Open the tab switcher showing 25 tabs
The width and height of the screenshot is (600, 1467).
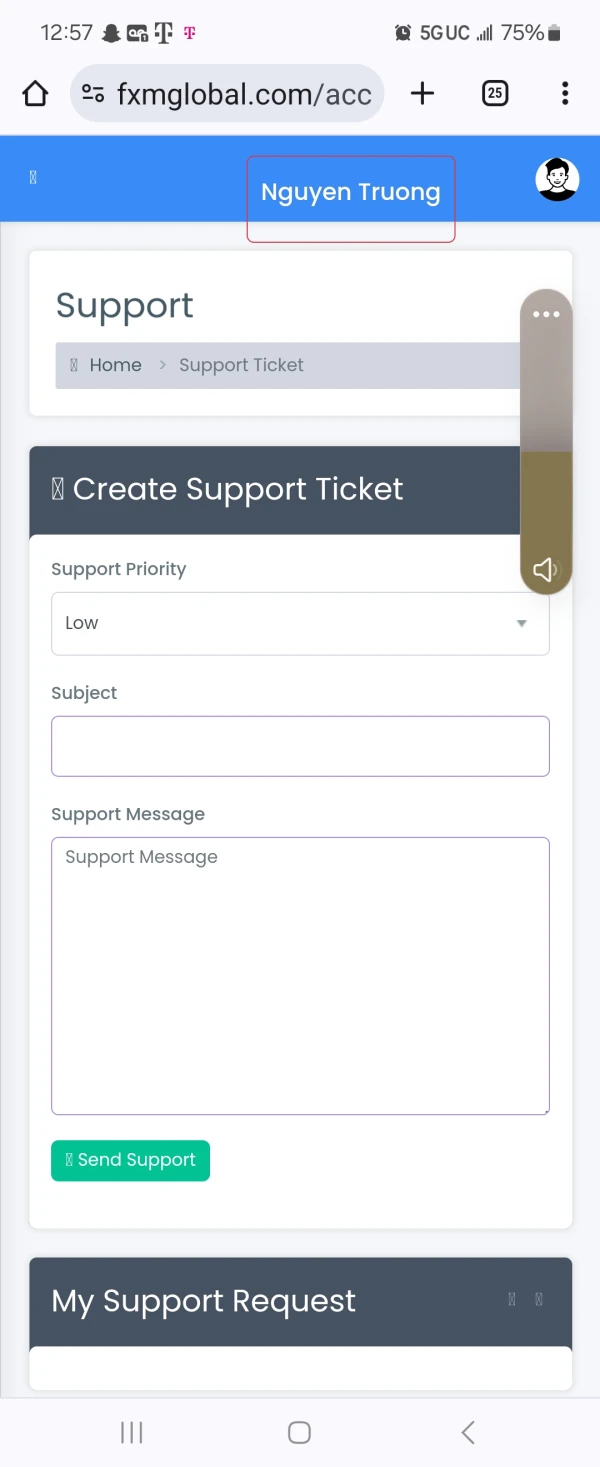point(495,94)
